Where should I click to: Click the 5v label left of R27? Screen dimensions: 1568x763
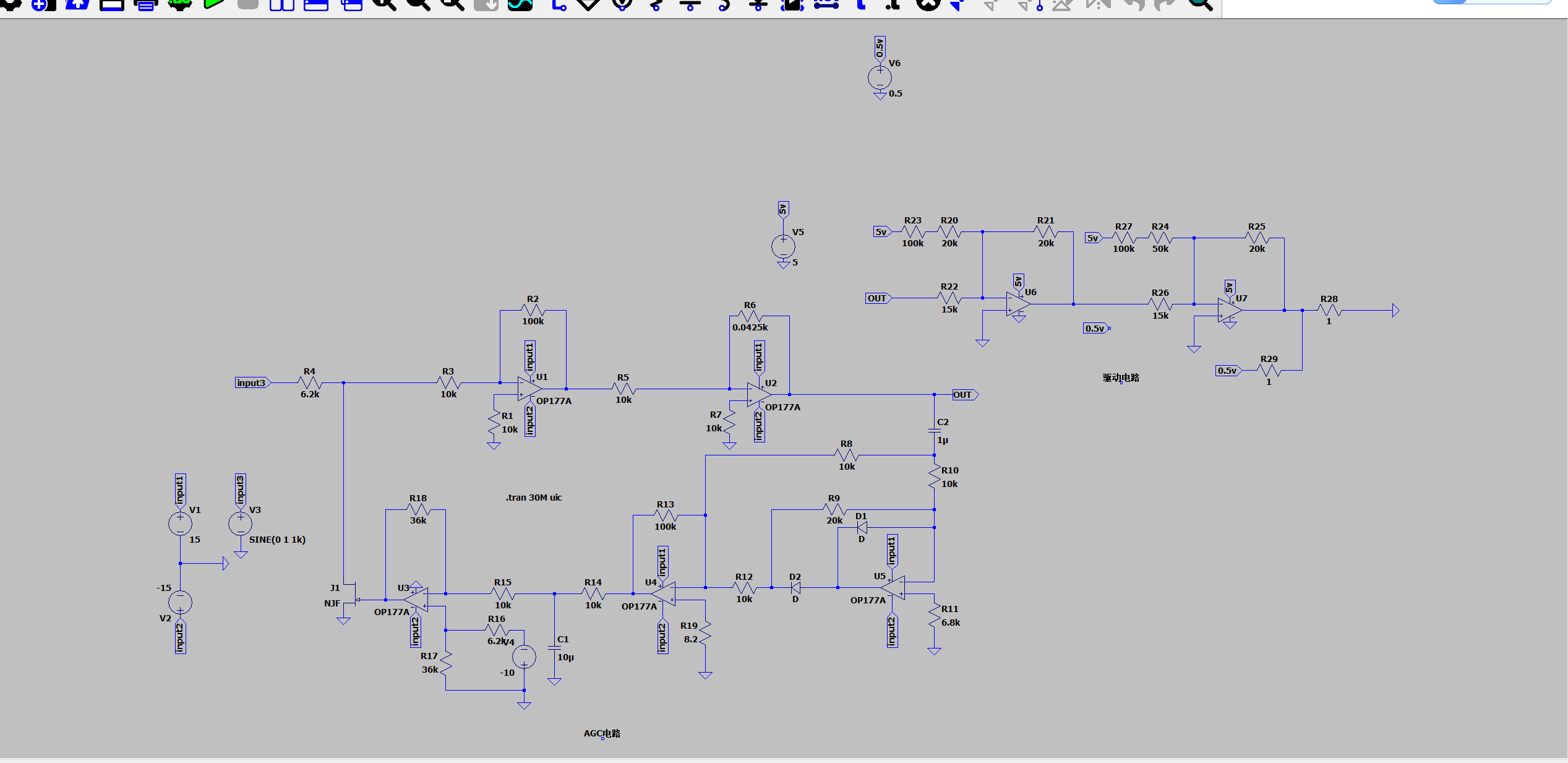[x=1094, y=238]
